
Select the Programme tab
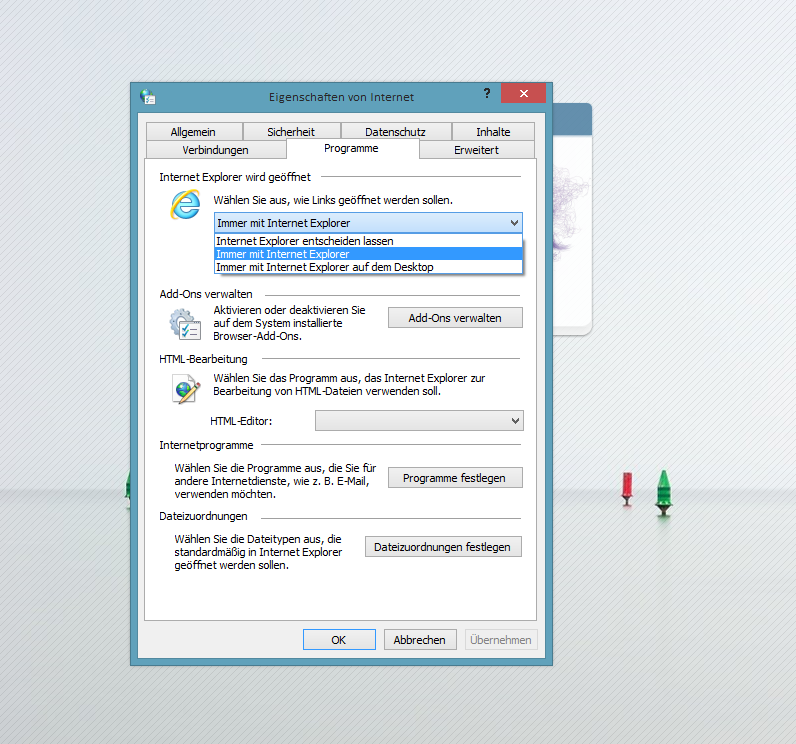click(x=352, y=149)
